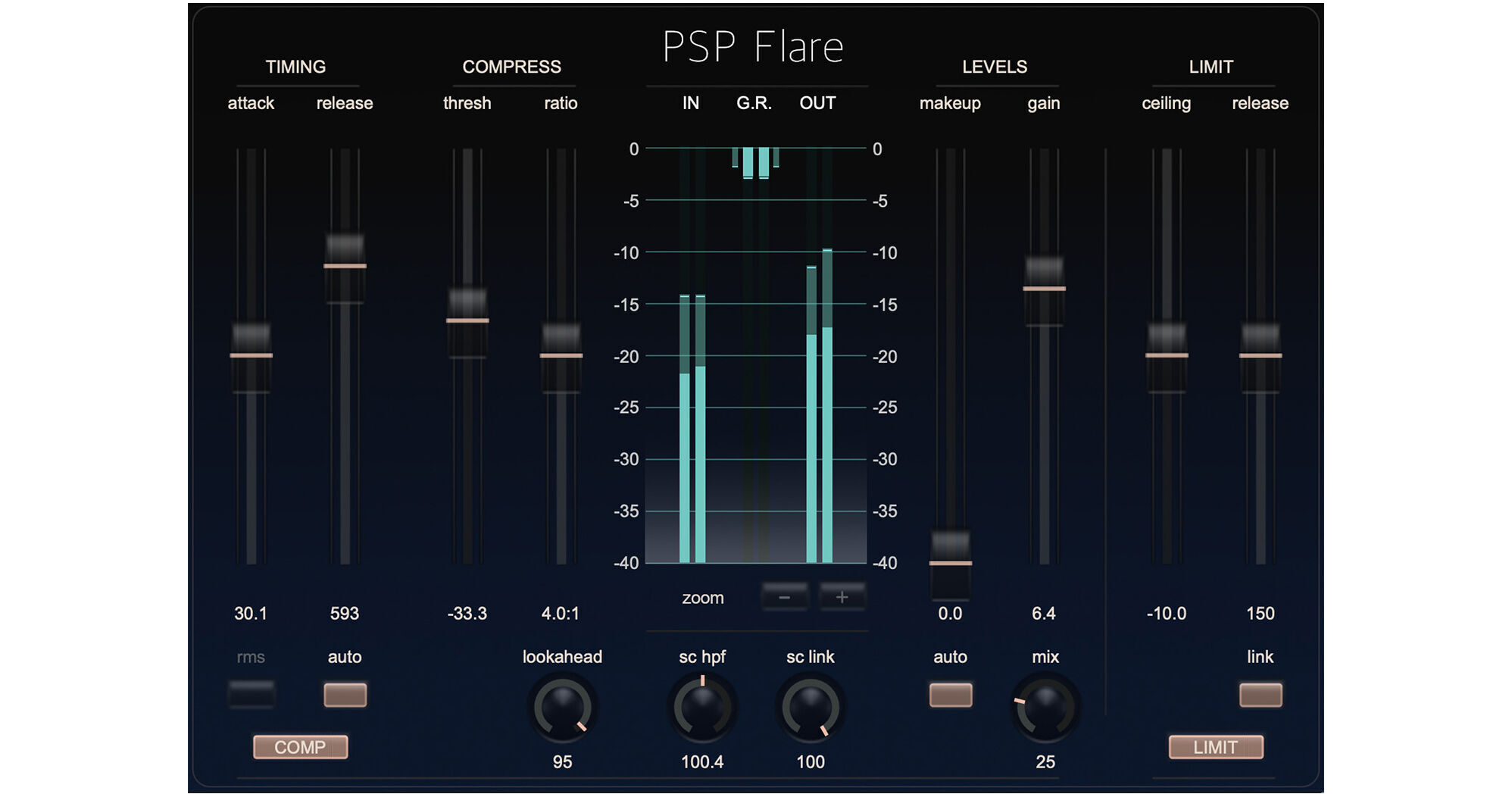Click the ceiling value -10.0
The height and width of the screenshot is (794, 1512).
(x=1167, y=613)
